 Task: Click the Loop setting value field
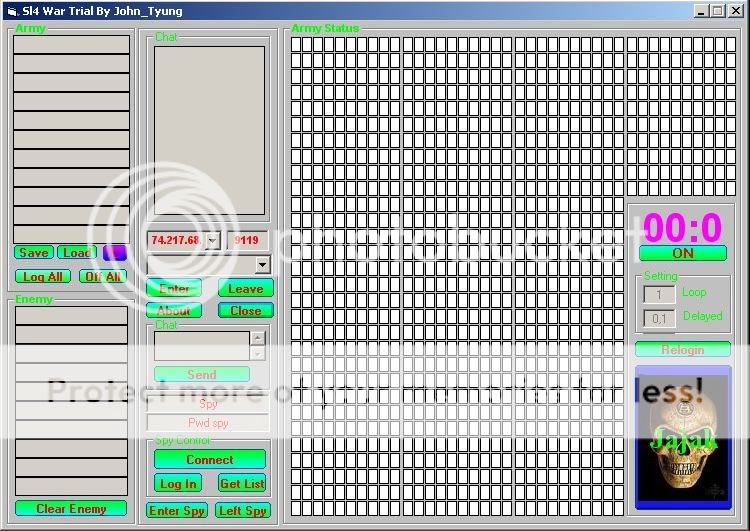[x=659, y=294]
